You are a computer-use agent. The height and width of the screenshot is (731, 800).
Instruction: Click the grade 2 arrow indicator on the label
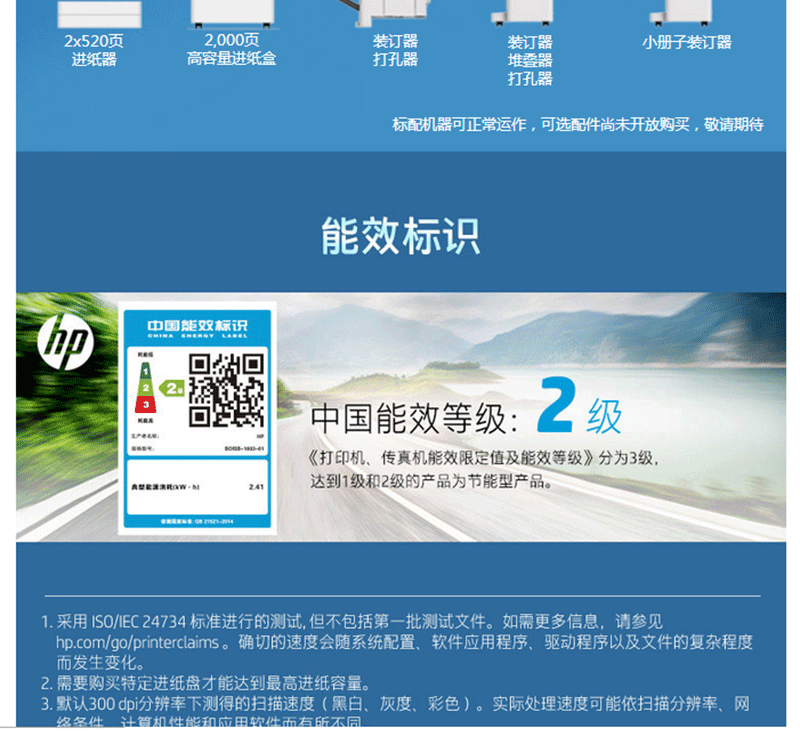tap(174, 387)
